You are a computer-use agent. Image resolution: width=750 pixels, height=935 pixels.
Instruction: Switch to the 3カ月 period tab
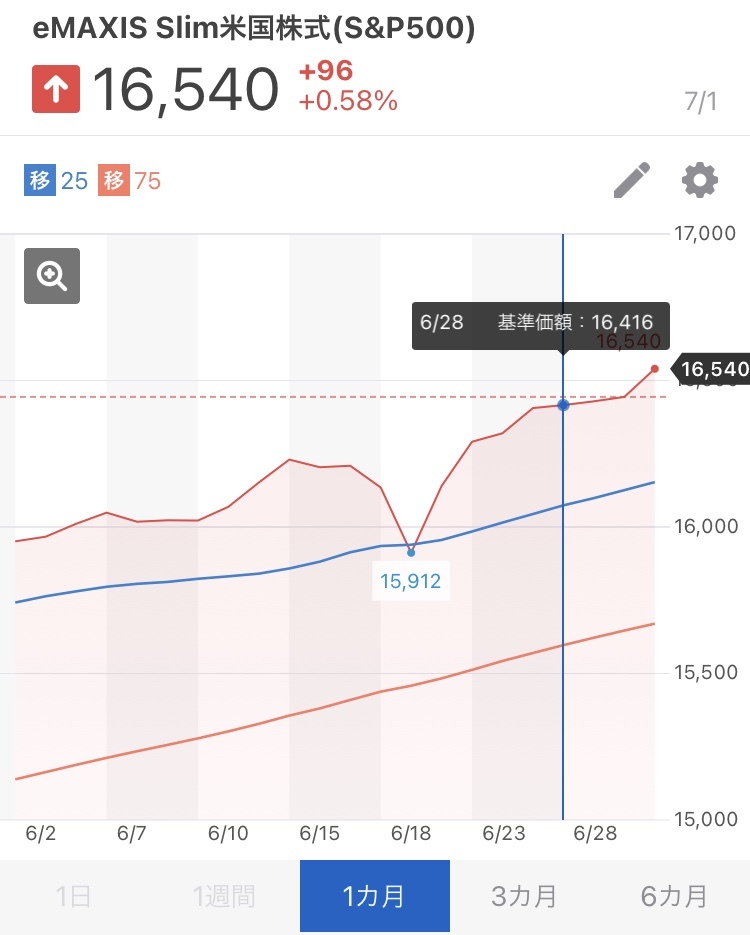click(x=524, y=896)
